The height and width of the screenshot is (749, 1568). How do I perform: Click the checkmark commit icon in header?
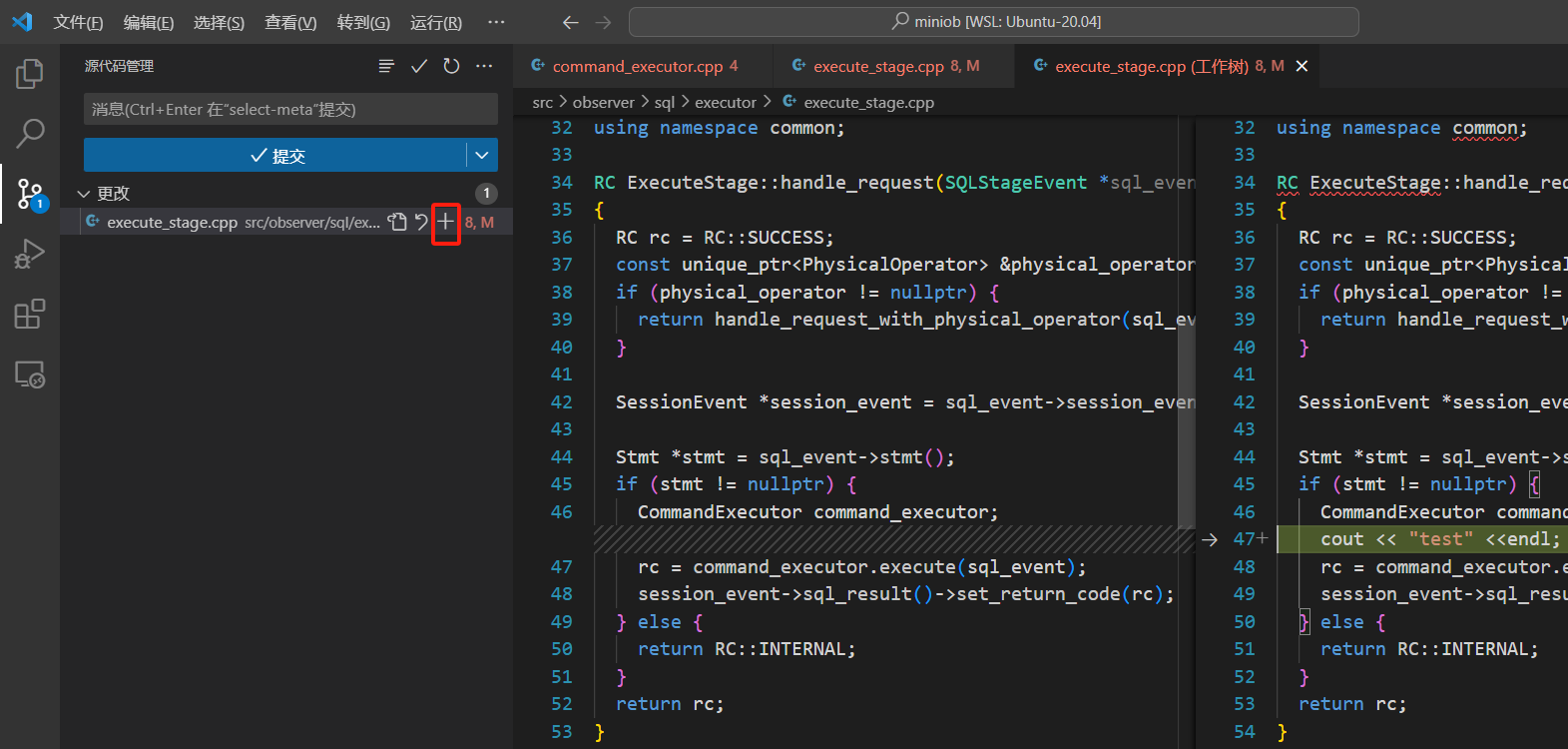coord(419,66)
